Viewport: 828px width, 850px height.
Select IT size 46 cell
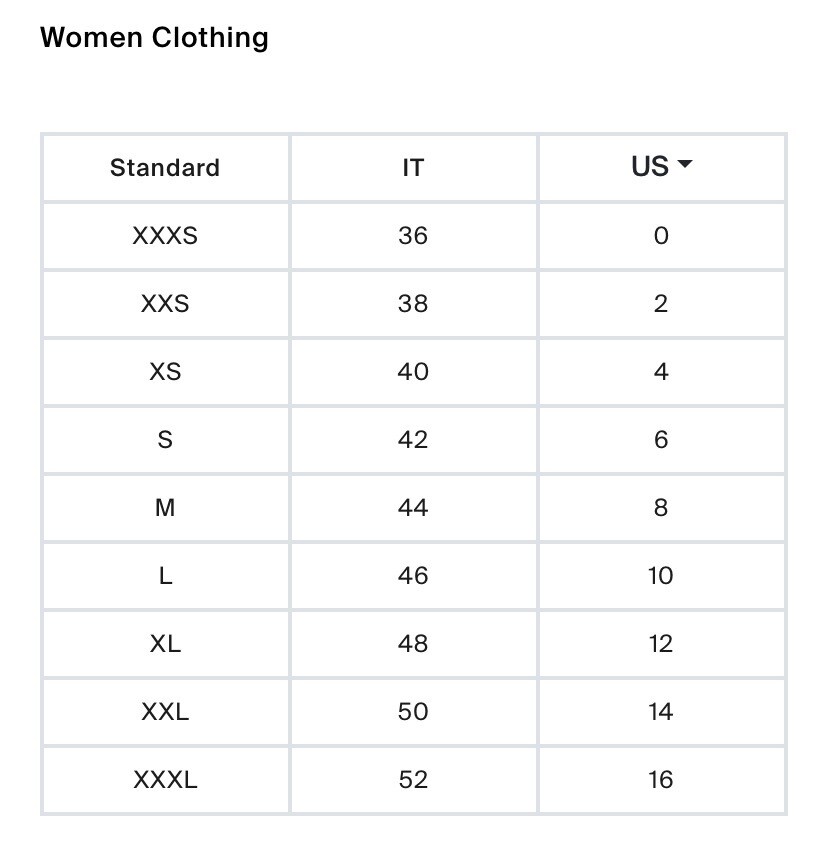click(413, 576)
